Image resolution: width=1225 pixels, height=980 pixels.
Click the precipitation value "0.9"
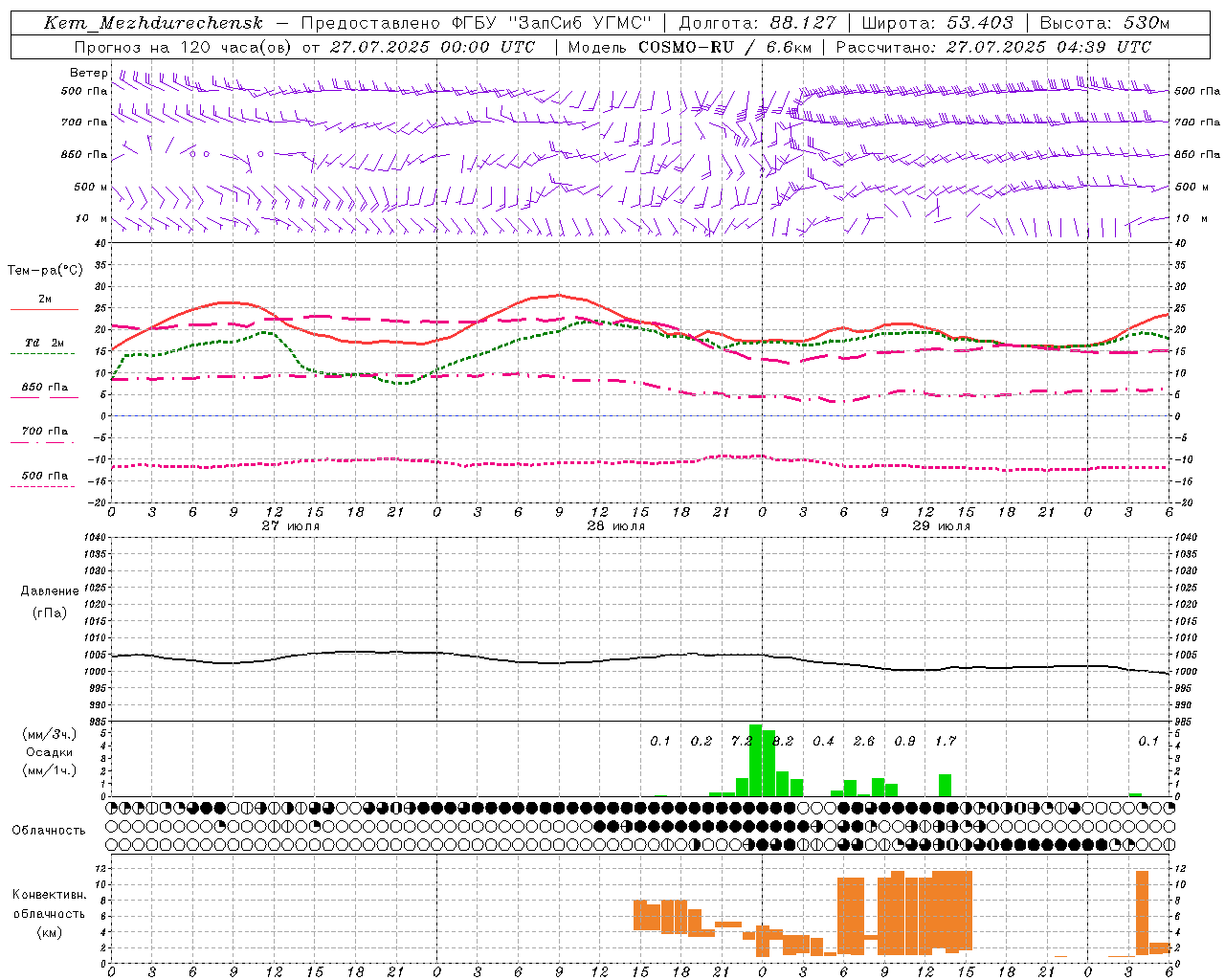[905, 741]
